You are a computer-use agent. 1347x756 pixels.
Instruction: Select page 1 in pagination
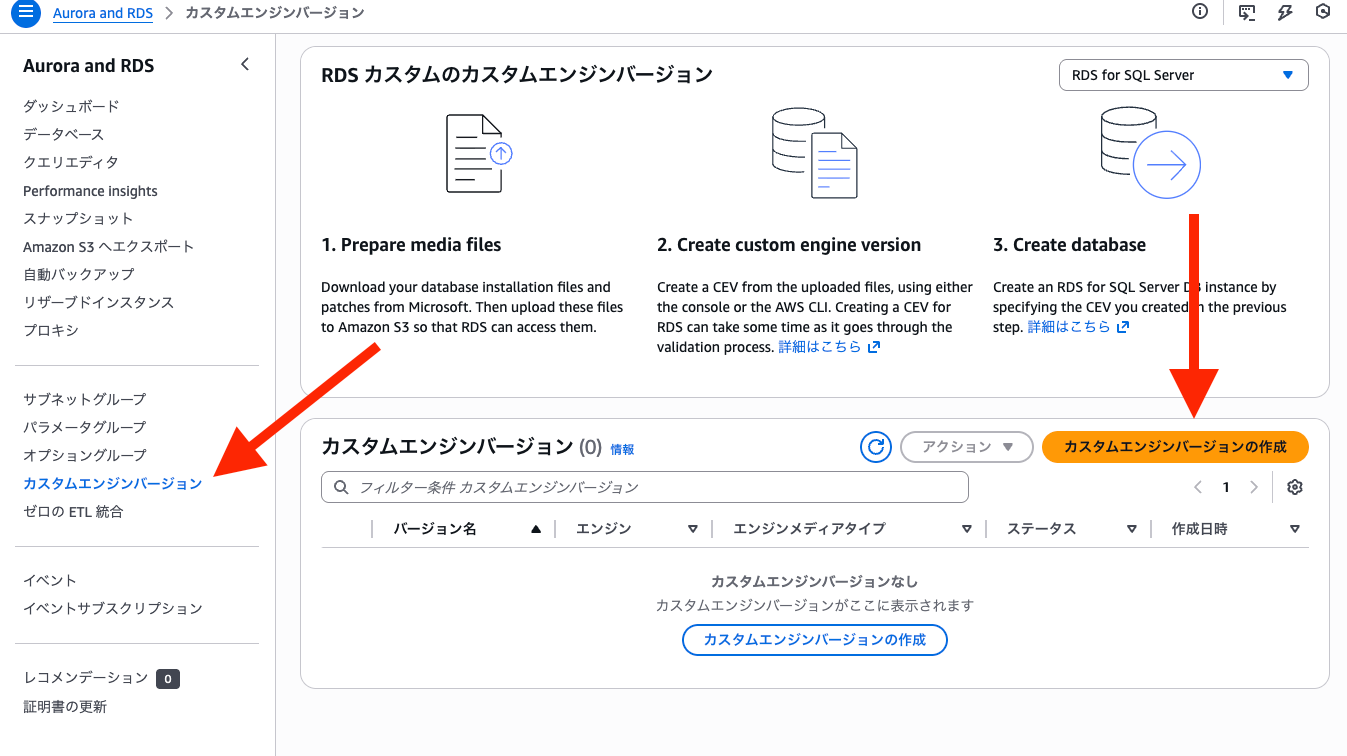1226,487
